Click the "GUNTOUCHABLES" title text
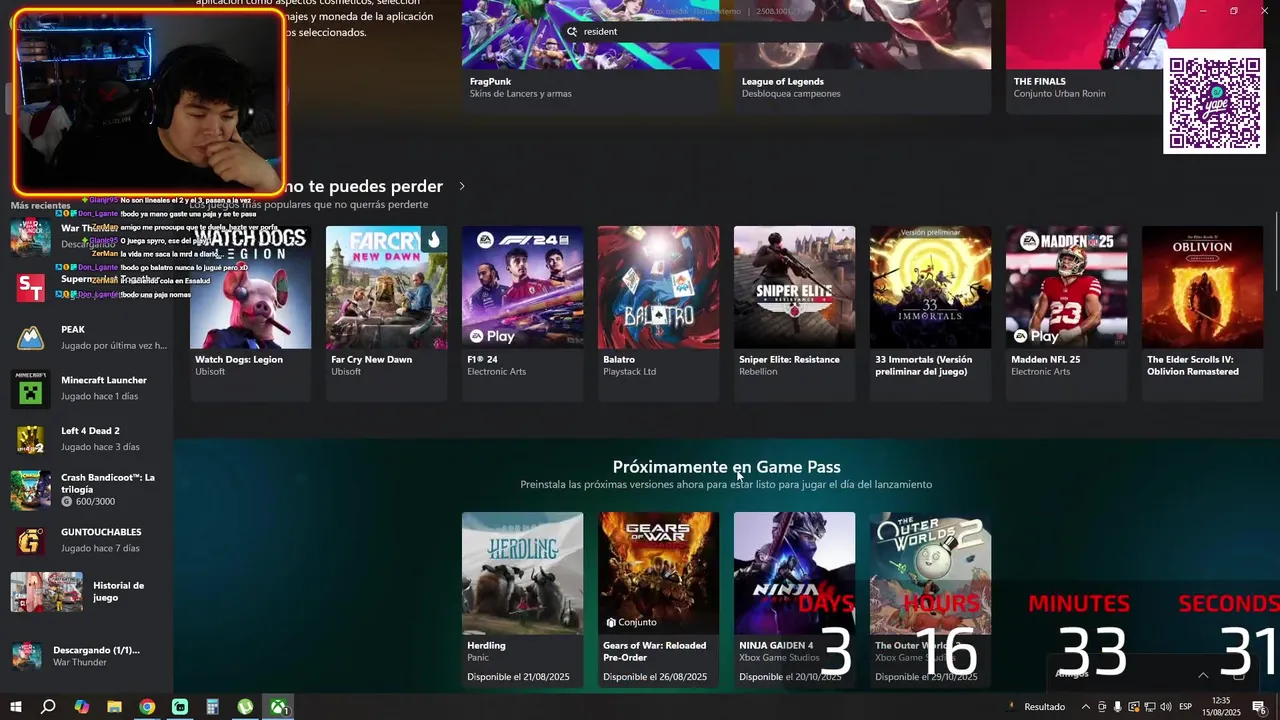The height and width of the screenshot is (720, 1280). coord(101,532)
